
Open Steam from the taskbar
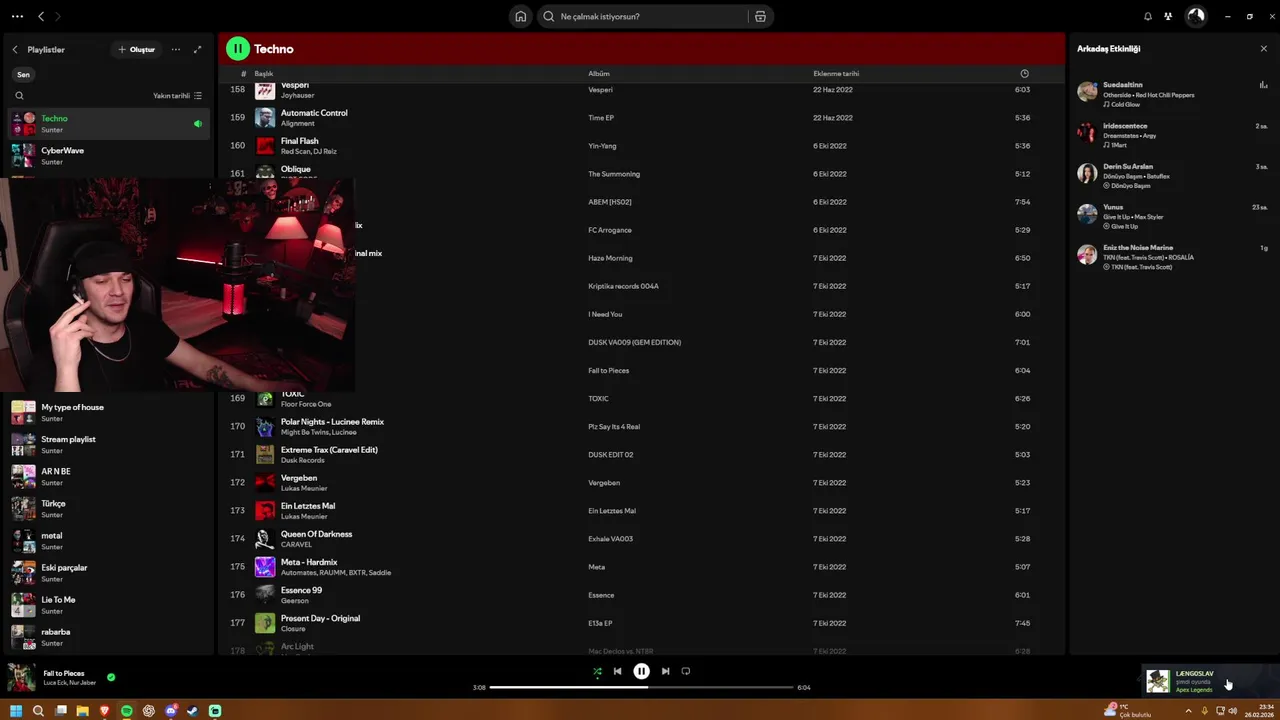point(192,711)
